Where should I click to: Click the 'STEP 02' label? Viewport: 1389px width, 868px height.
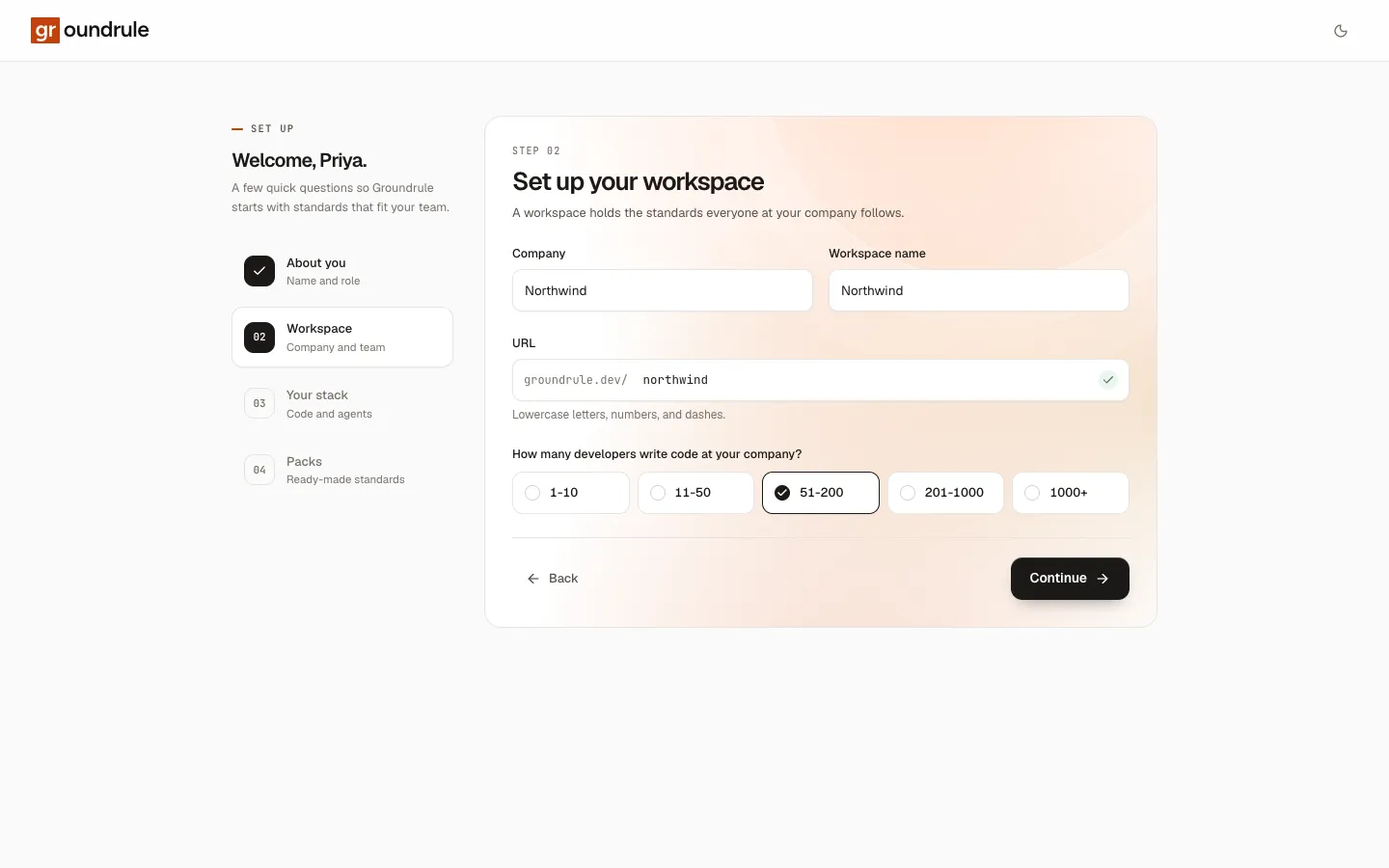[536, 150]
